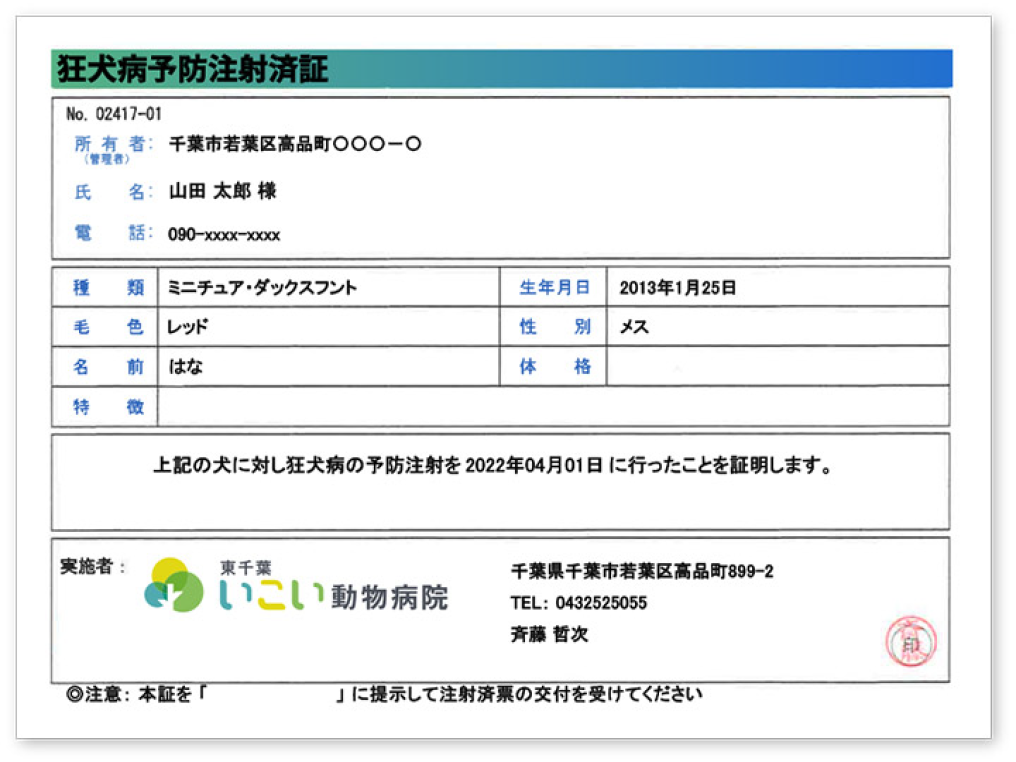1016x762 pixels.
Task: Click the 種類 header cell
Action: (105, 287)
